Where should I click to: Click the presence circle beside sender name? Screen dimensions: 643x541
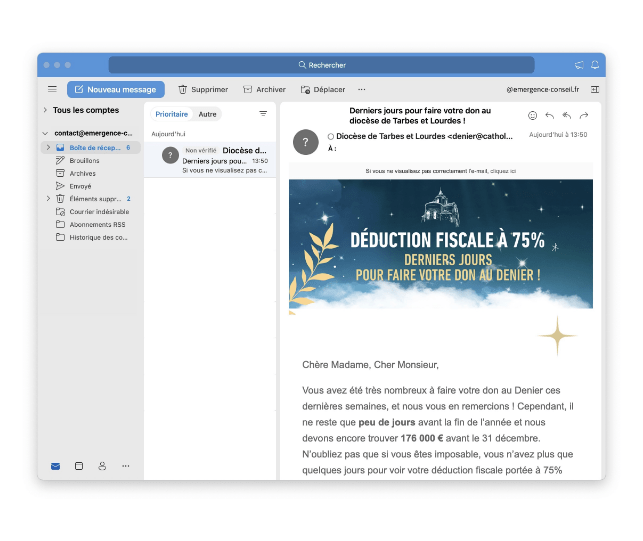pos(331,137)
